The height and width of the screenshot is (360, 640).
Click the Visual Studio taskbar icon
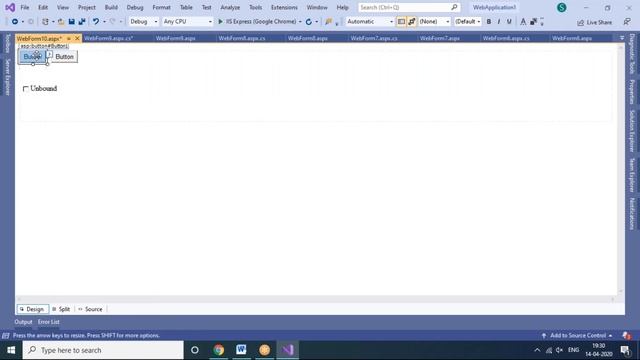click(x=288, y=350)
